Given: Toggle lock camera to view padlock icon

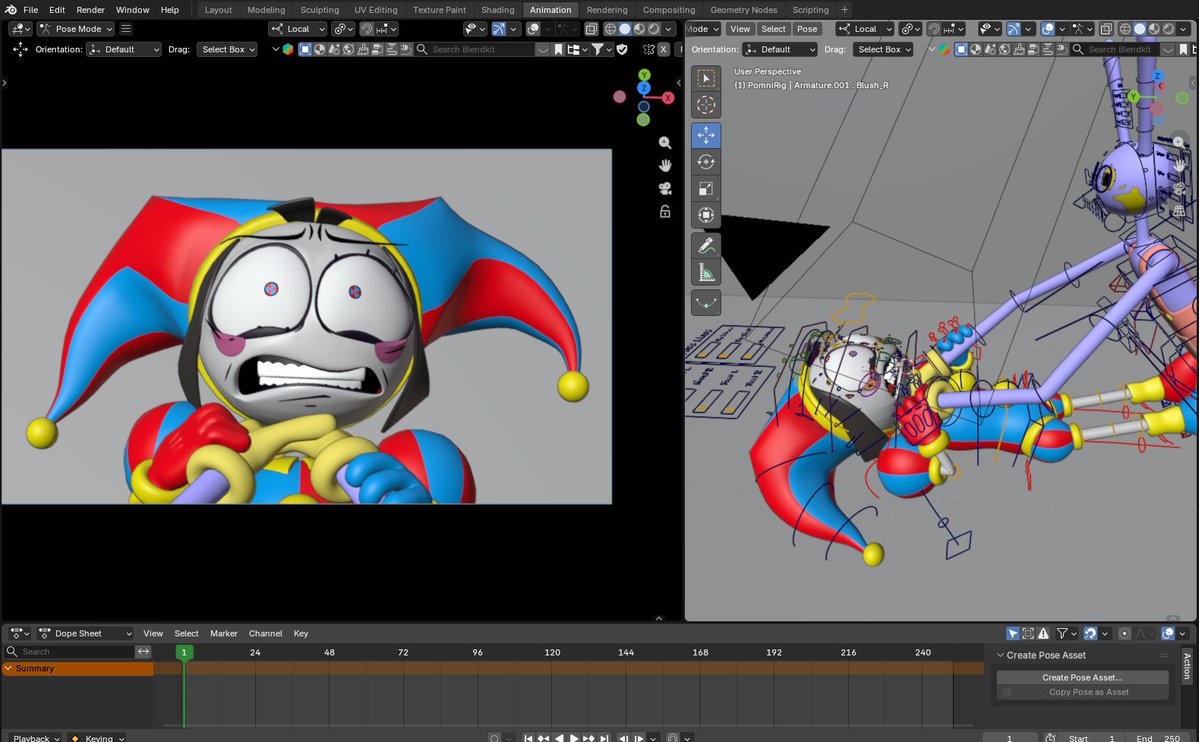Looking at the screenshot, I should (664, 211).
